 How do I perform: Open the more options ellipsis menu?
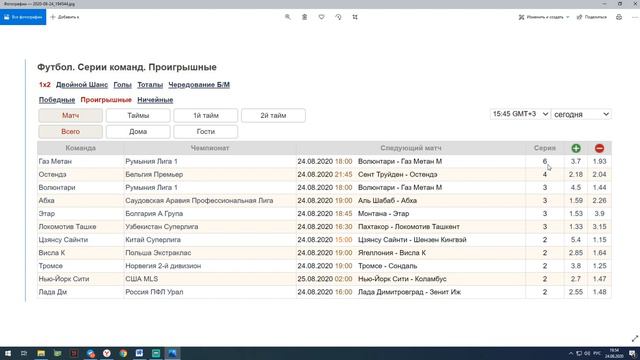coord(635,17)
